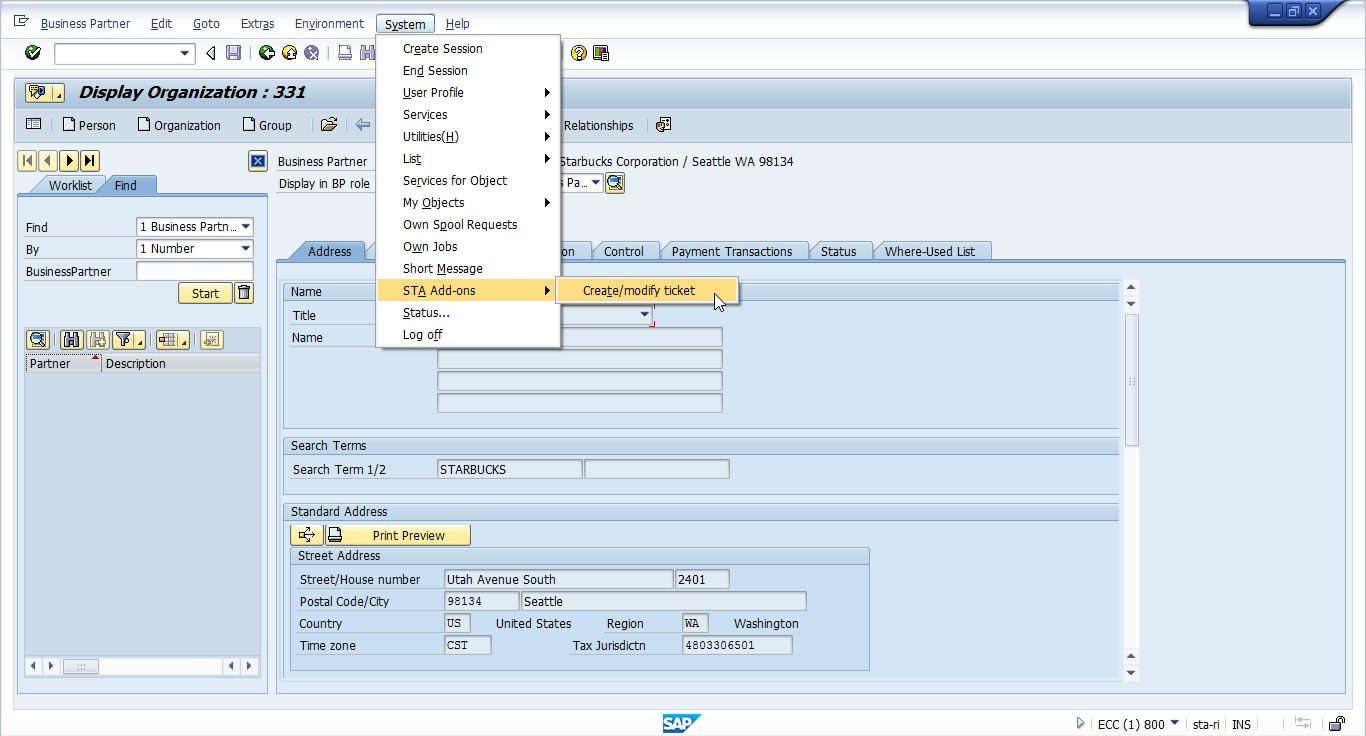Image resolution: width=1366 pixels, height=736 pixels.
Task: Click the address transfer icon beside Print Preview
Action: (307, 535)
